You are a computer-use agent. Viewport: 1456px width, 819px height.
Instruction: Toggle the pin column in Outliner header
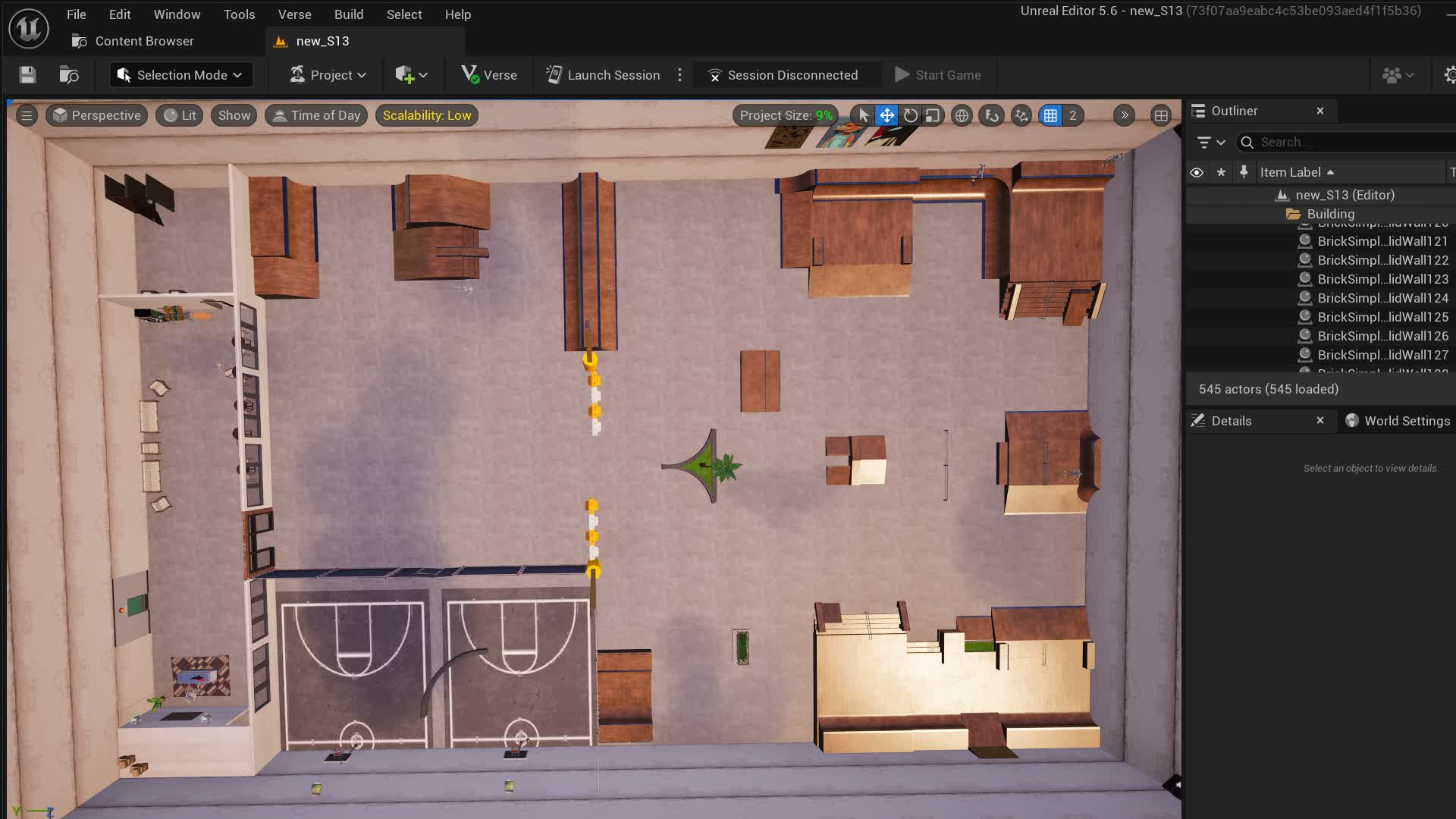click(x=1244, y=172)
